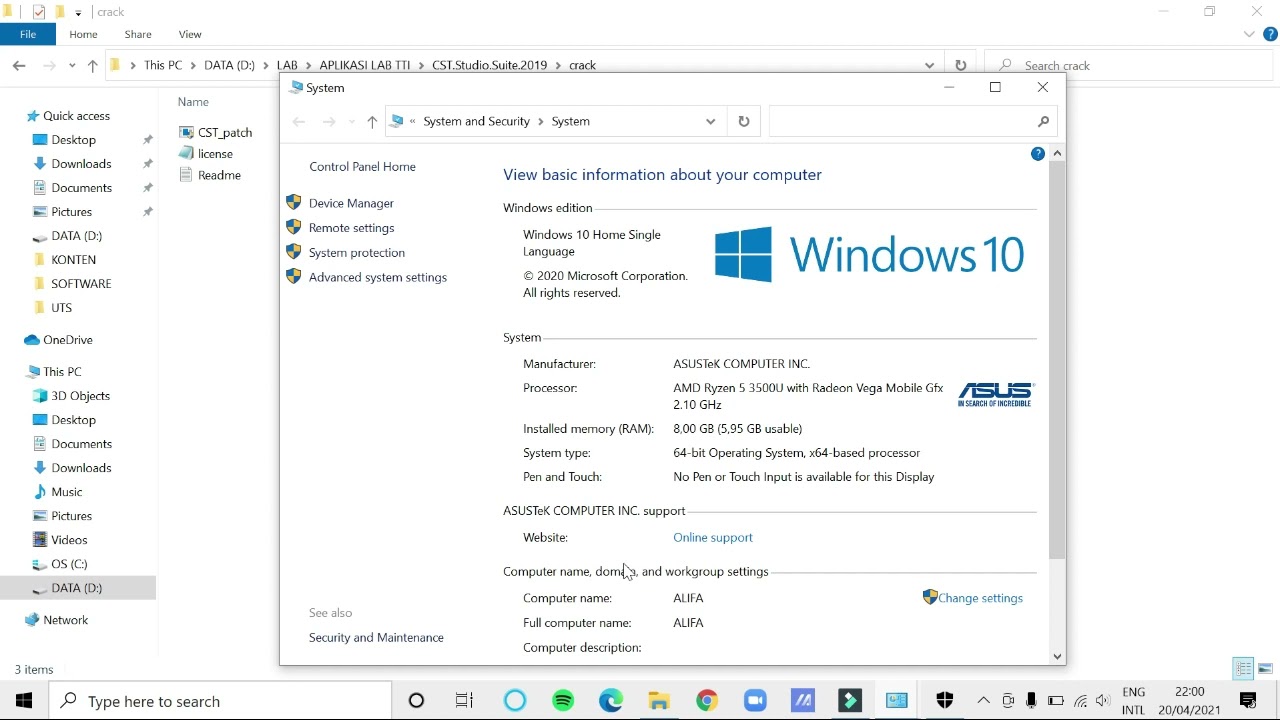Open Network in navigation pane
The width and height of the screenshot is (1280, 720).
tap(66, 620)
